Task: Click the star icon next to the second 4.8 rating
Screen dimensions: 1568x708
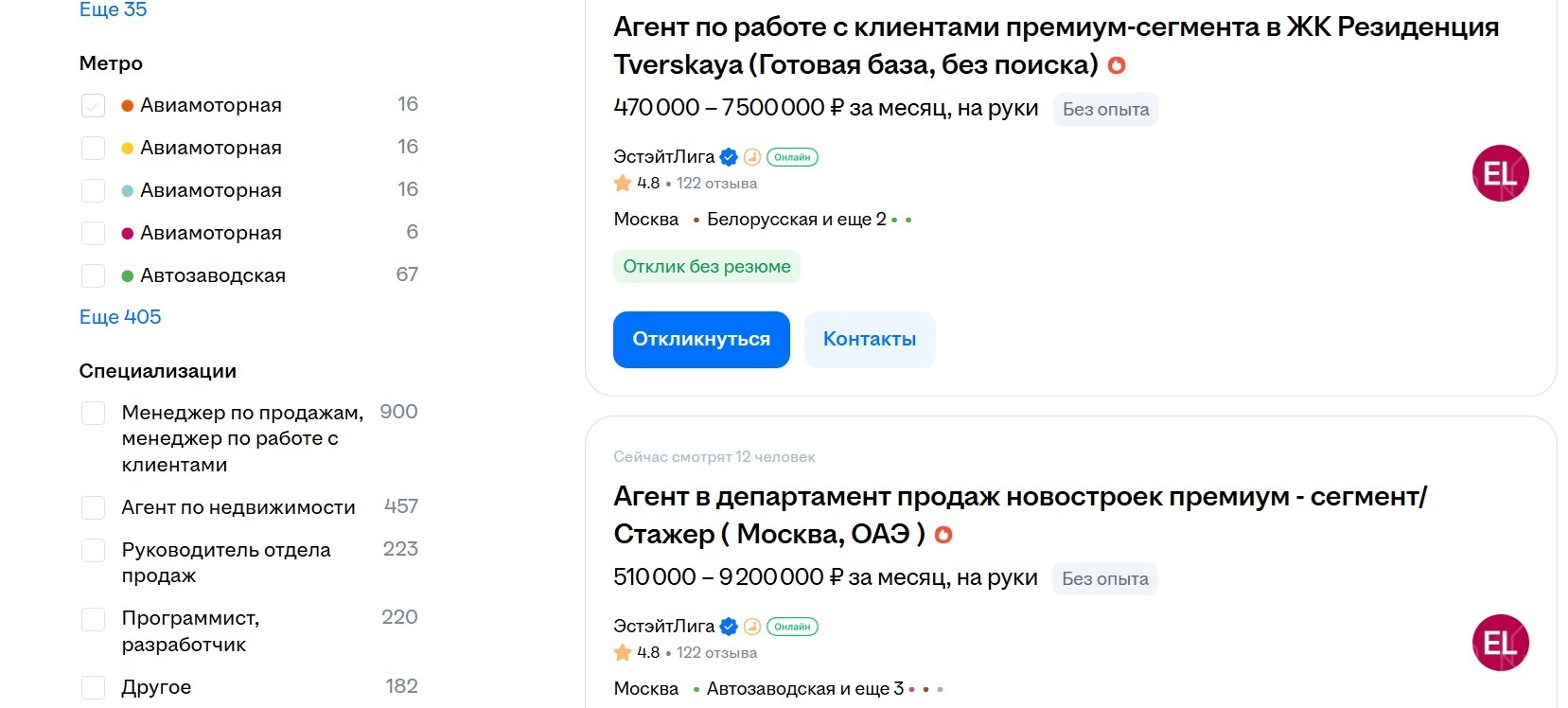Action: 622,652
